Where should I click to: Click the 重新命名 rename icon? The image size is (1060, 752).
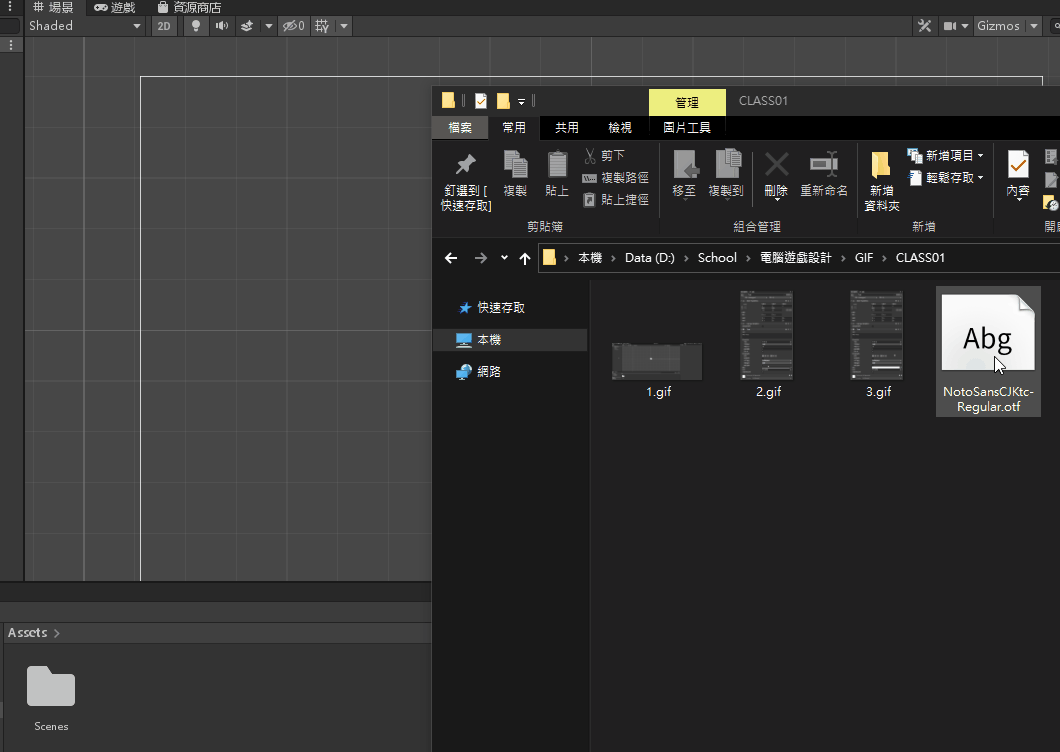(823, 166)
